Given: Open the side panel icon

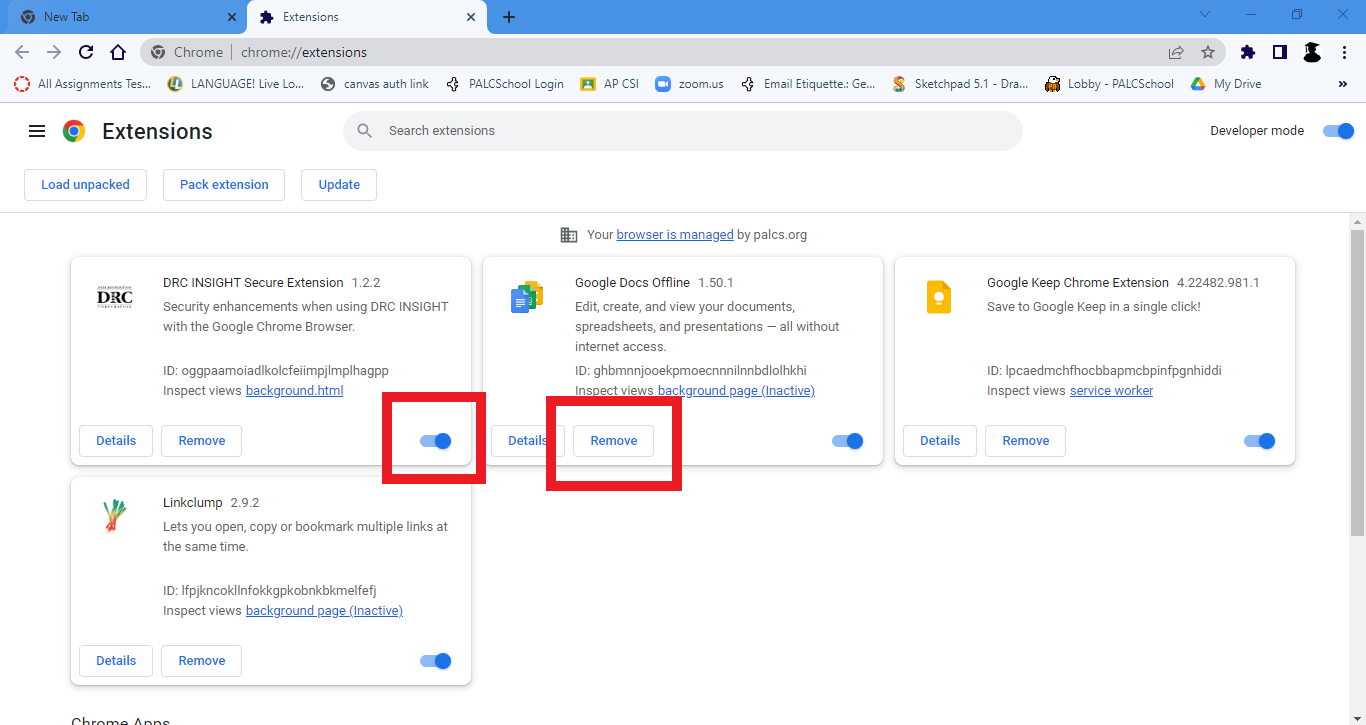Looking at the screenshot, I should pos(1279,52).
